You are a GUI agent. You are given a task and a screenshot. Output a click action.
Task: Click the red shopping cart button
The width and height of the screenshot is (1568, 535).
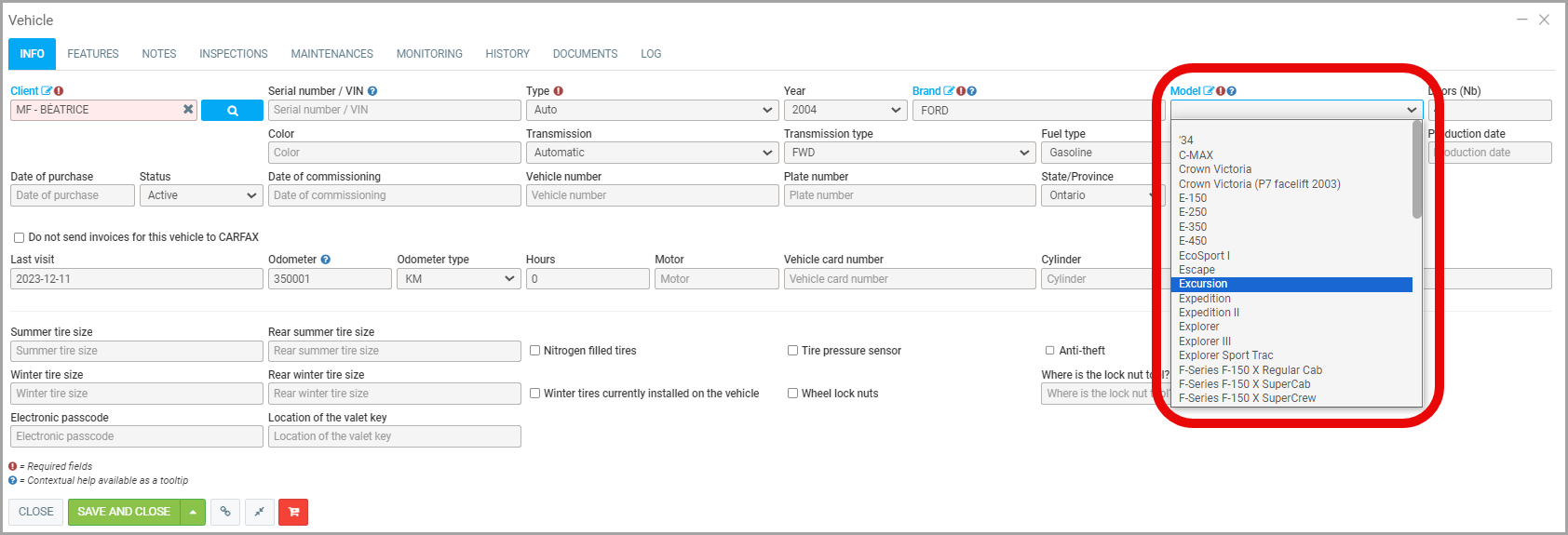click(x=293, y=512)
